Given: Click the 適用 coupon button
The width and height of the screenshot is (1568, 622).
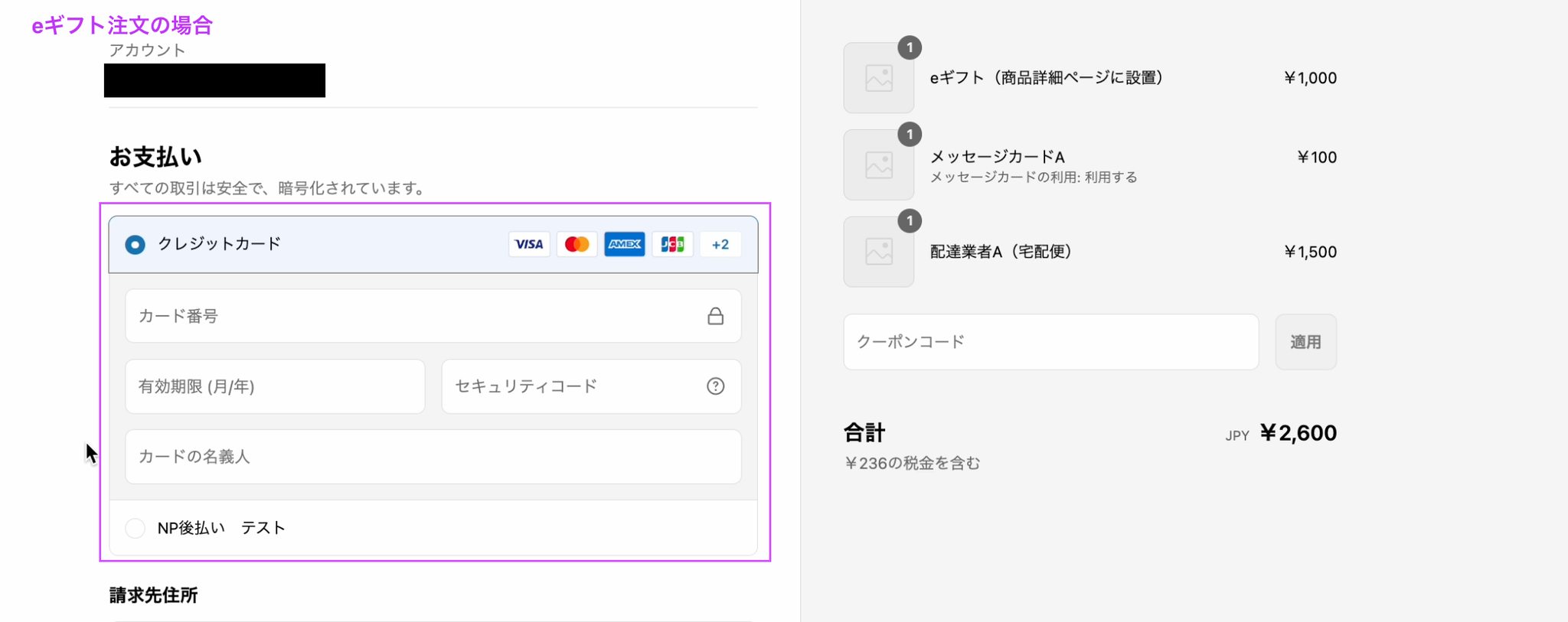Looking at the screenshot, I should [x=1305, y=342].
